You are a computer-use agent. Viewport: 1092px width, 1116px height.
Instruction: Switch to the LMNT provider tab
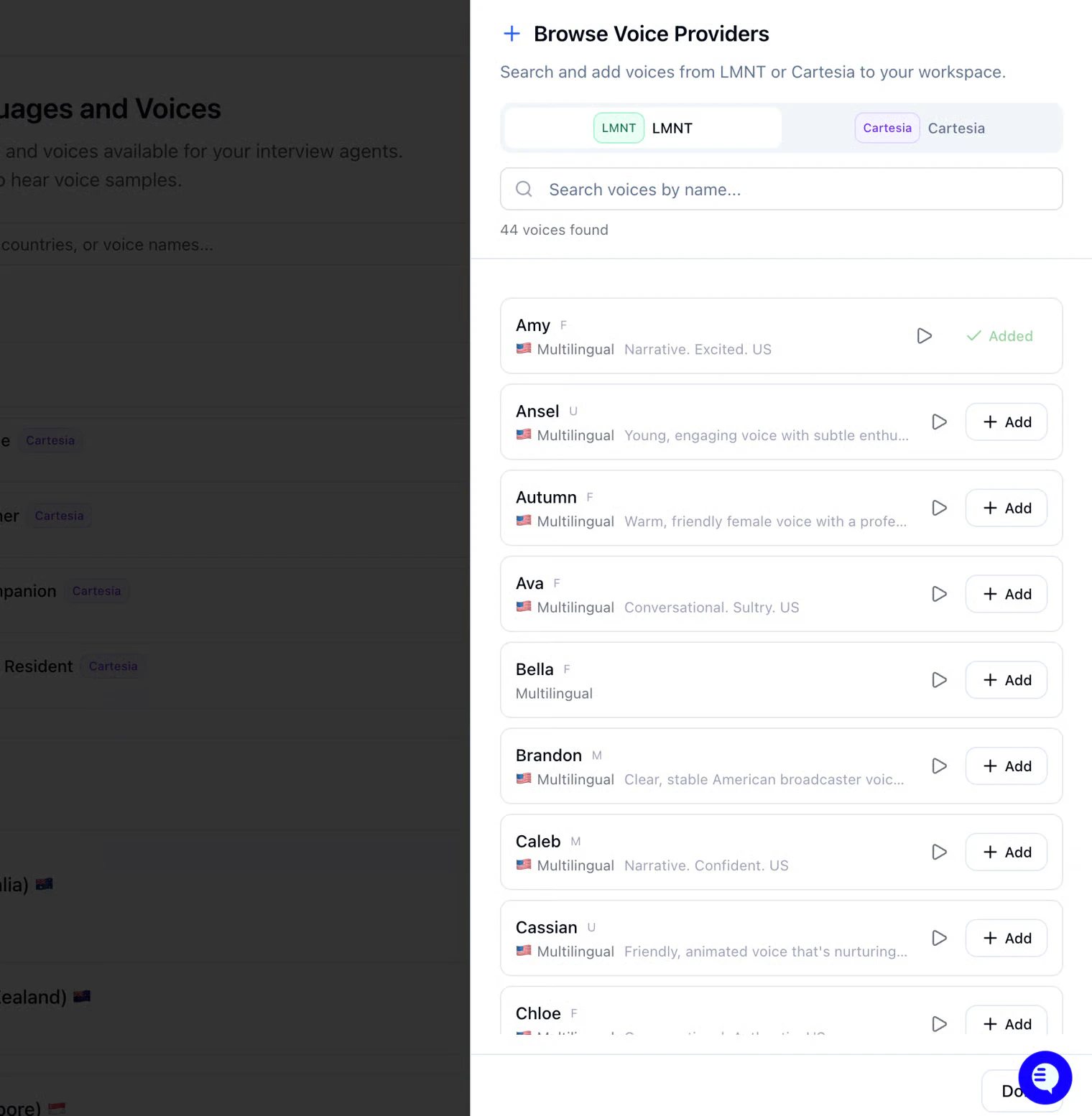(643, 129)
